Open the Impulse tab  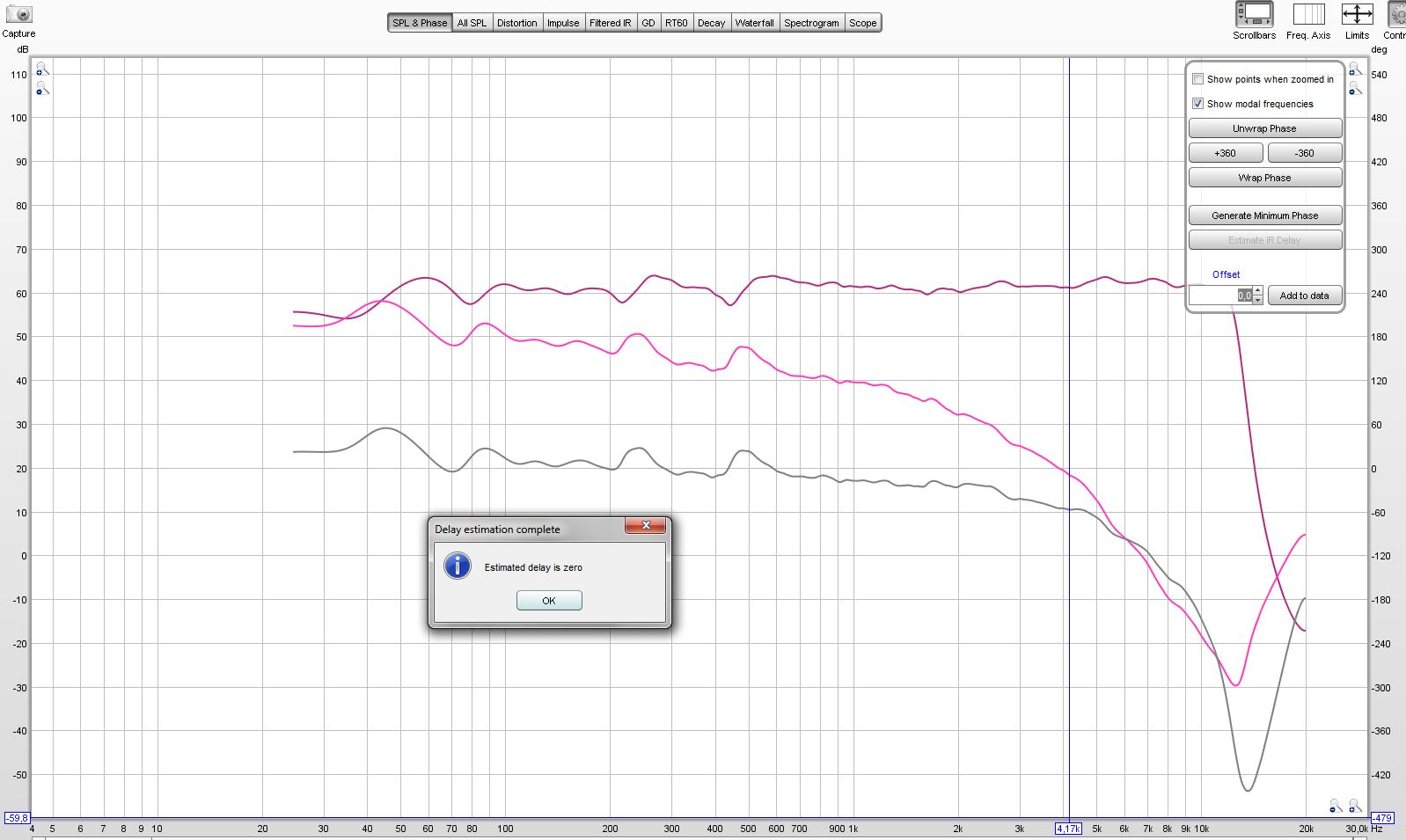click(x=563, y=23)
